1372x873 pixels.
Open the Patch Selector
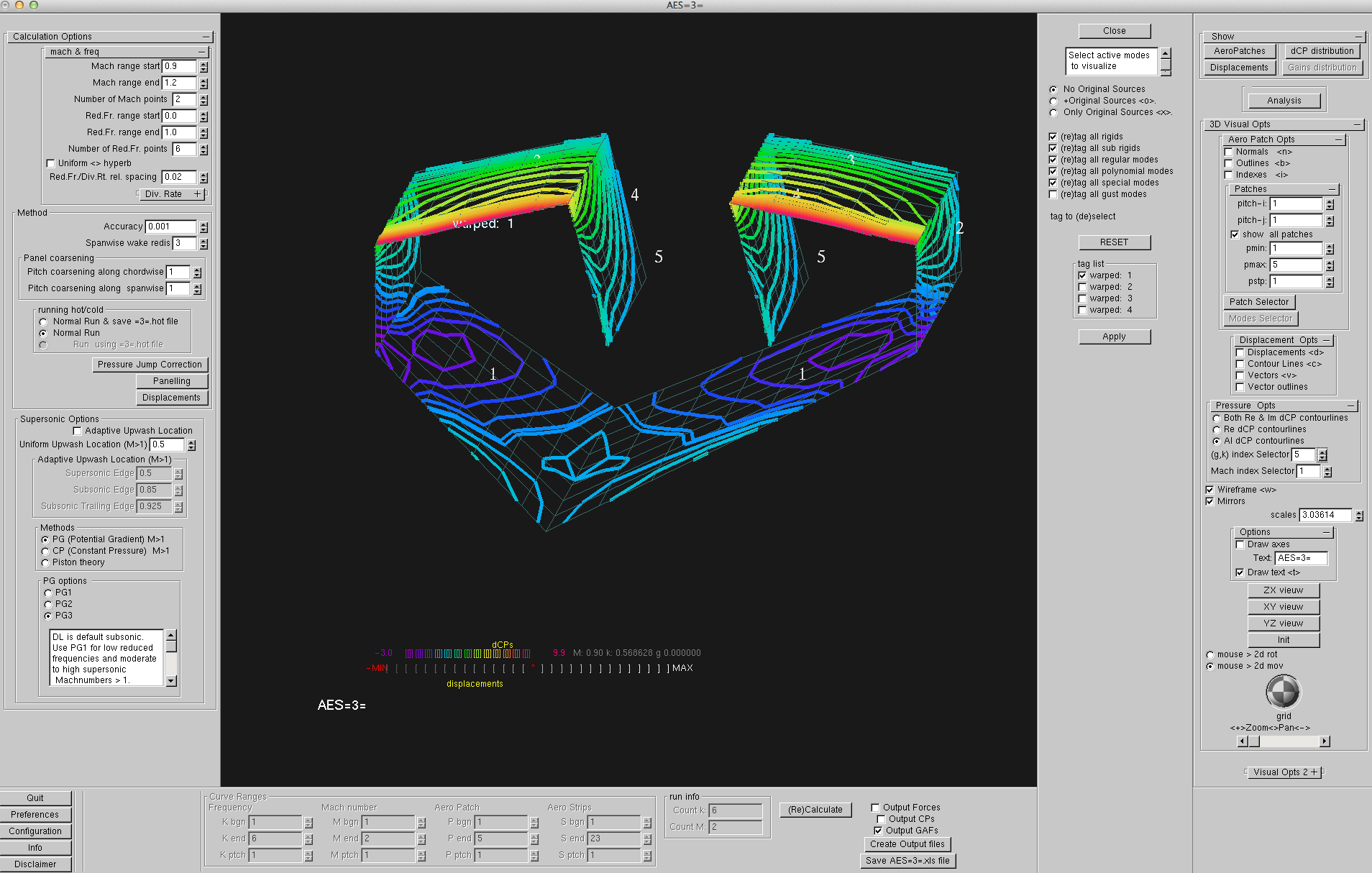pyautogui.click(x=1258, y=302)
